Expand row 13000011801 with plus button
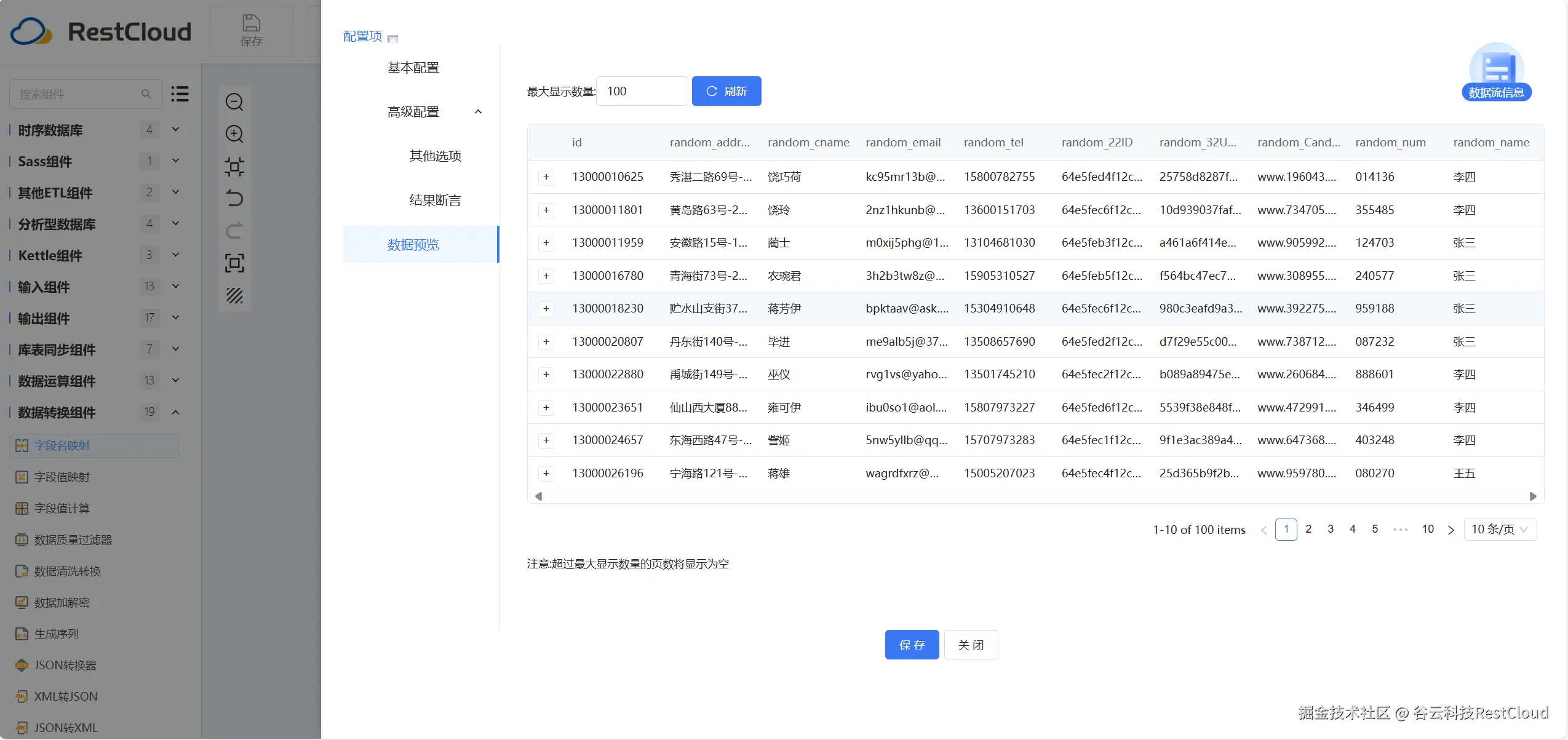The height and width of the screenshot is (740, 1568). (546, 210)
